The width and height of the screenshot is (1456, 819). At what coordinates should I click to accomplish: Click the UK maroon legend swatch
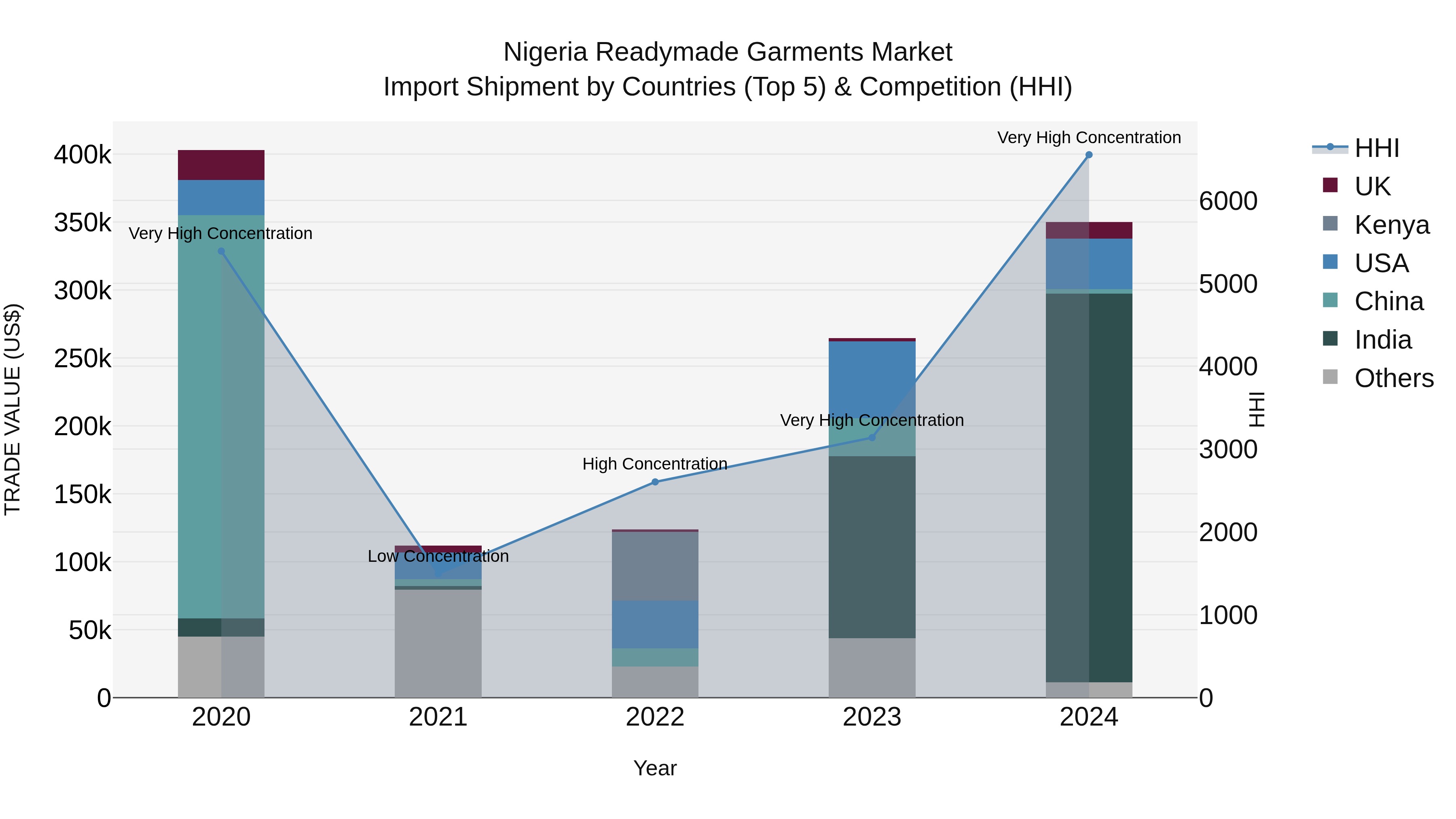1331,185
